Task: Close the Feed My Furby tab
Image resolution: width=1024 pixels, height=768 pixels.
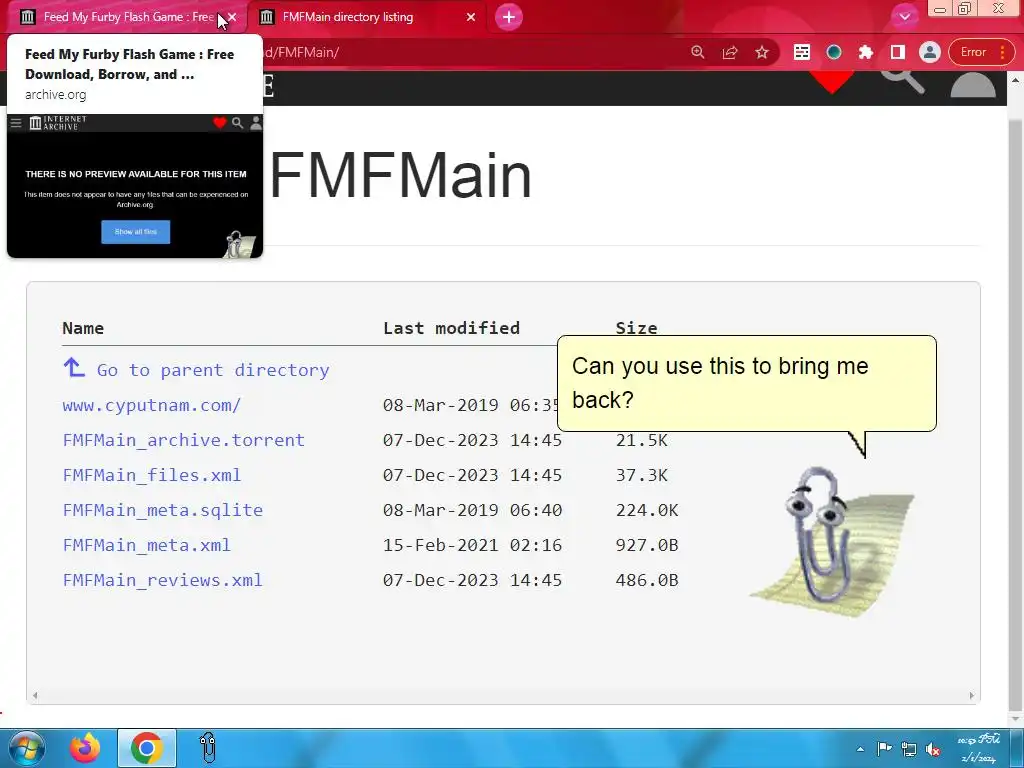Action: [232, 17]
